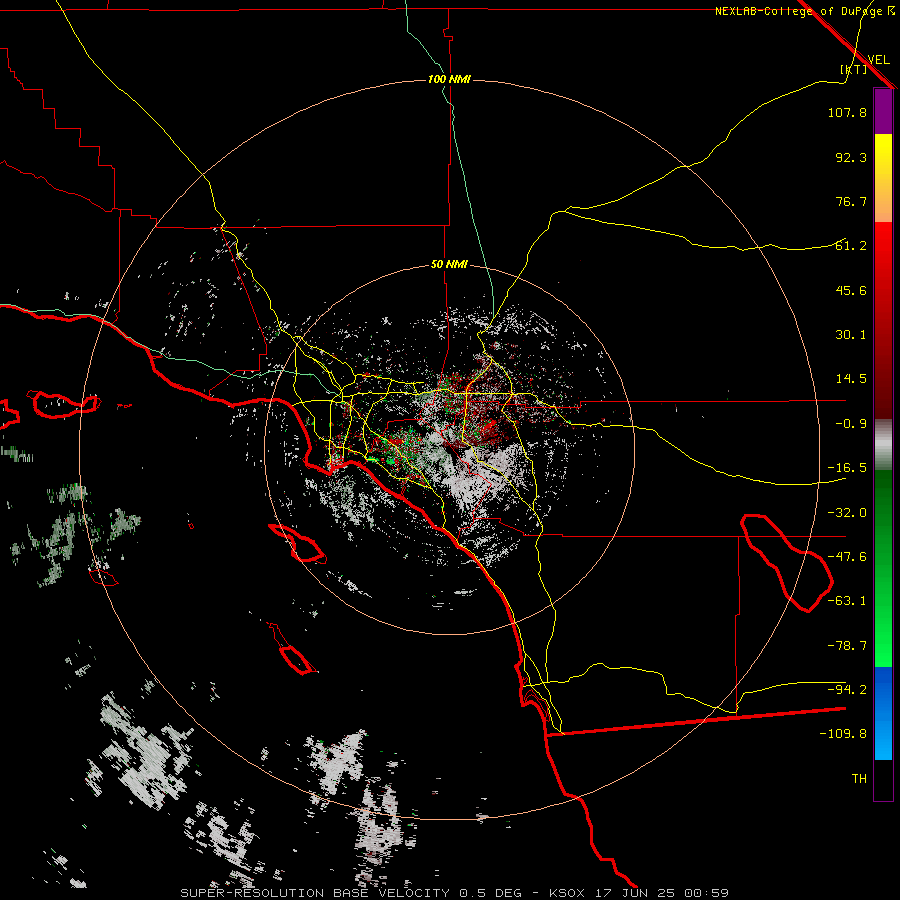Screen dimensions: 900x900
Task: Select the -78.7 velocity scale value
Action: (x=847, y=646)
